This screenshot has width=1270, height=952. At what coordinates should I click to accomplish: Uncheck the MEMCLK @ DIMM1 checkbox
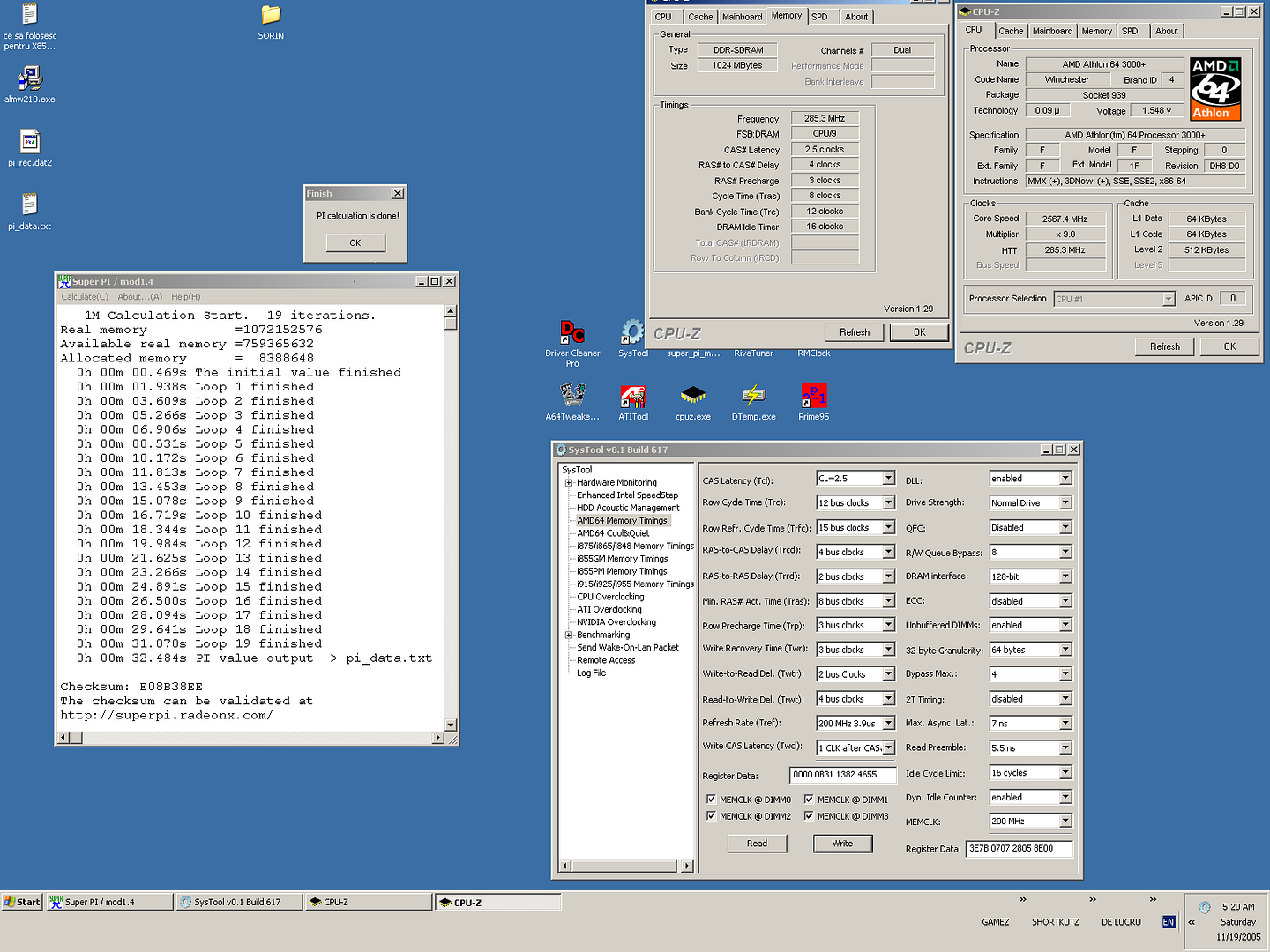pos(809,800)
